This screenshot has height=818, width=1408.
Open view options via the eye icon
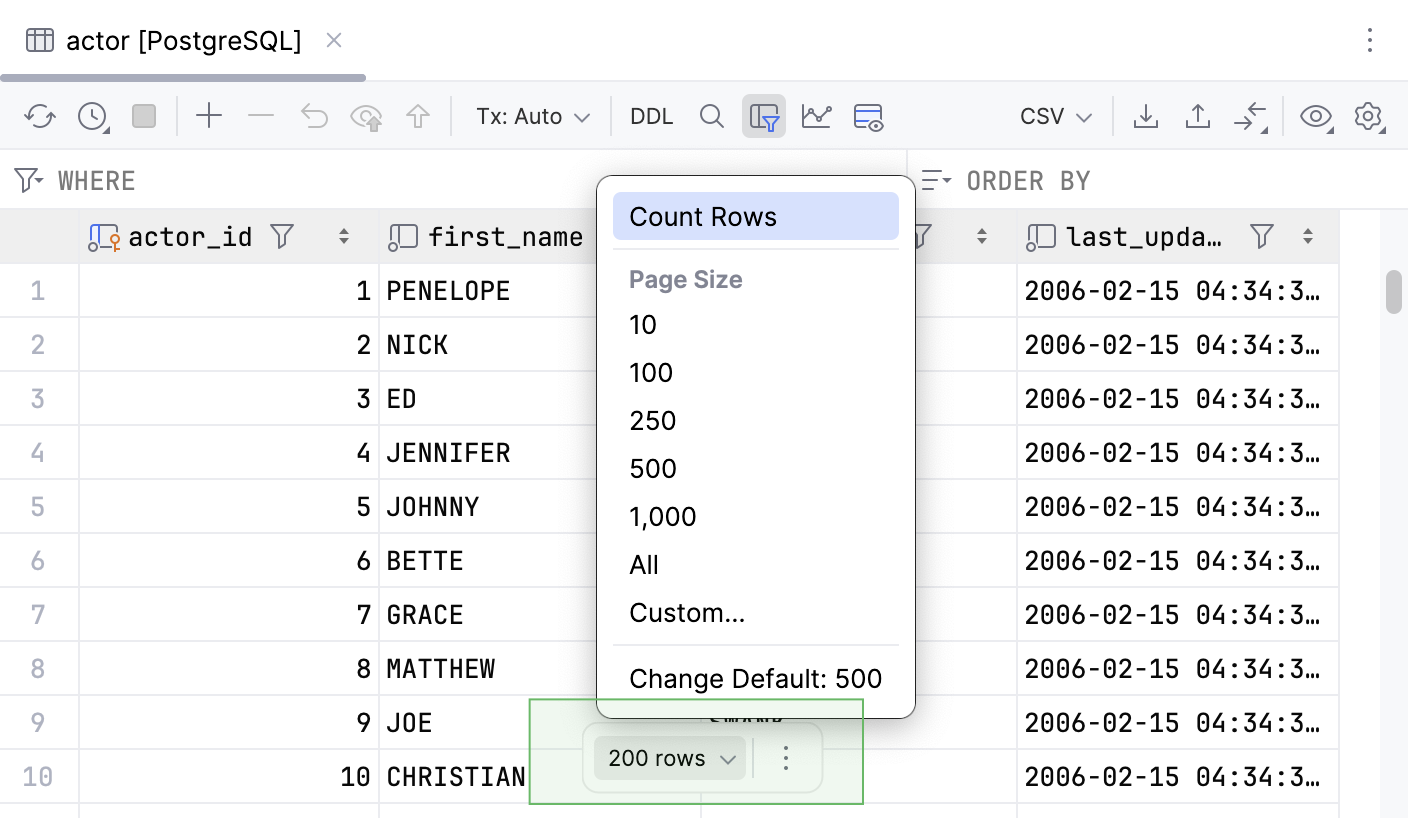click(1315, 116)
